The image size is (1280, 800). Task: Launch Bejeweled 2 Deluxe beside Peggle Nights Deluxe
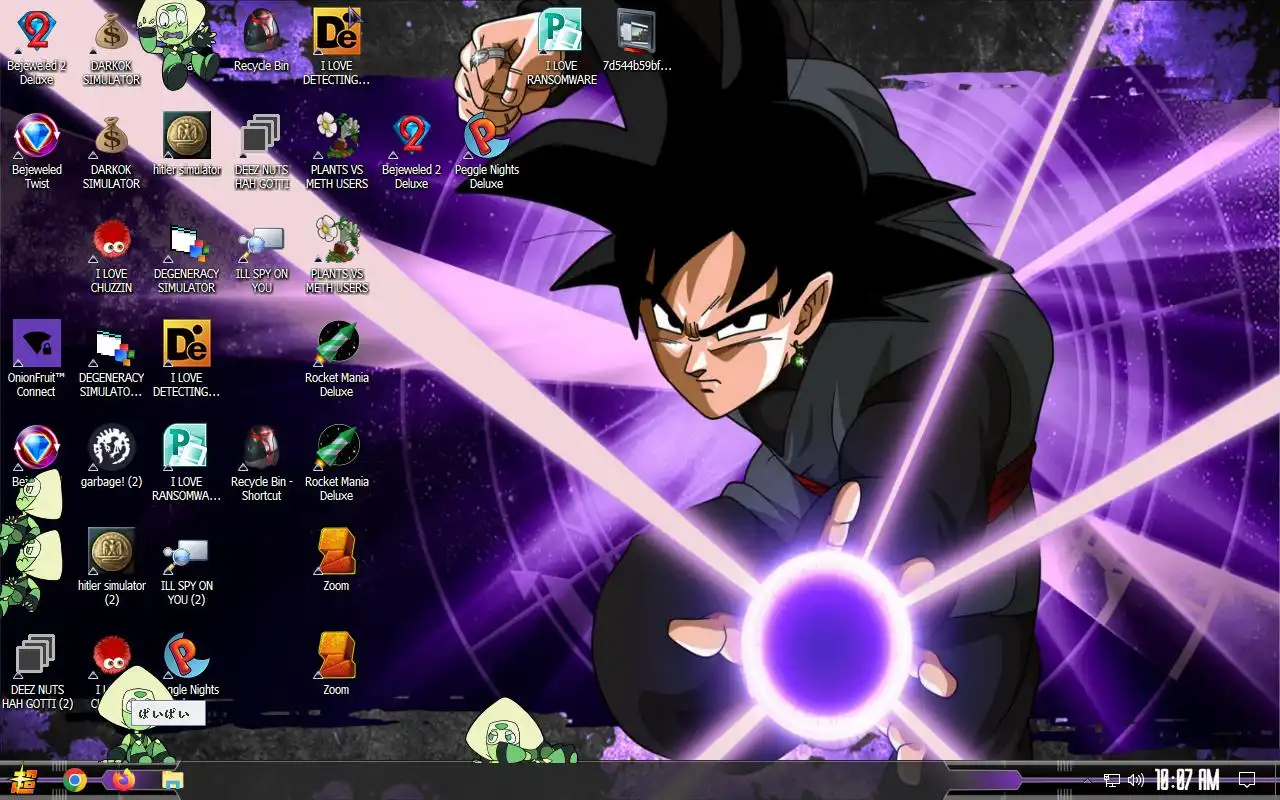click(411, 137)
